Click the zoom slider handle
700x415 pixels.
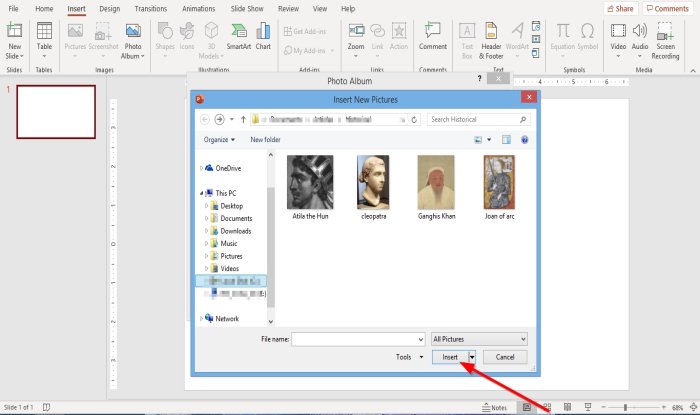tap(625, 407)
